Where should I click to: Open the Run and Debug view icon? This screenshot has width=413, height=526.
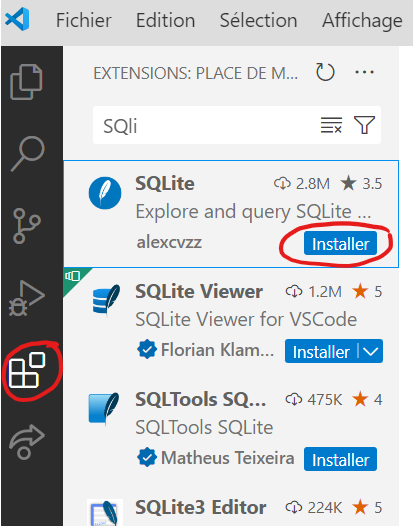coord(27,298)
